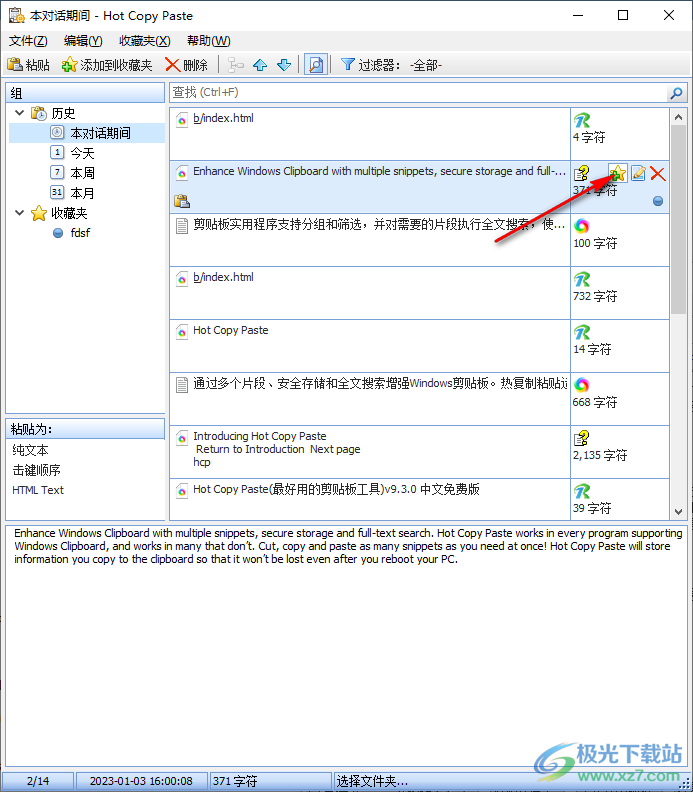The width and height of the screenshot is (693, 792).
Task: Click the Delete (删除) toolbar button
Action: [186, 65]
